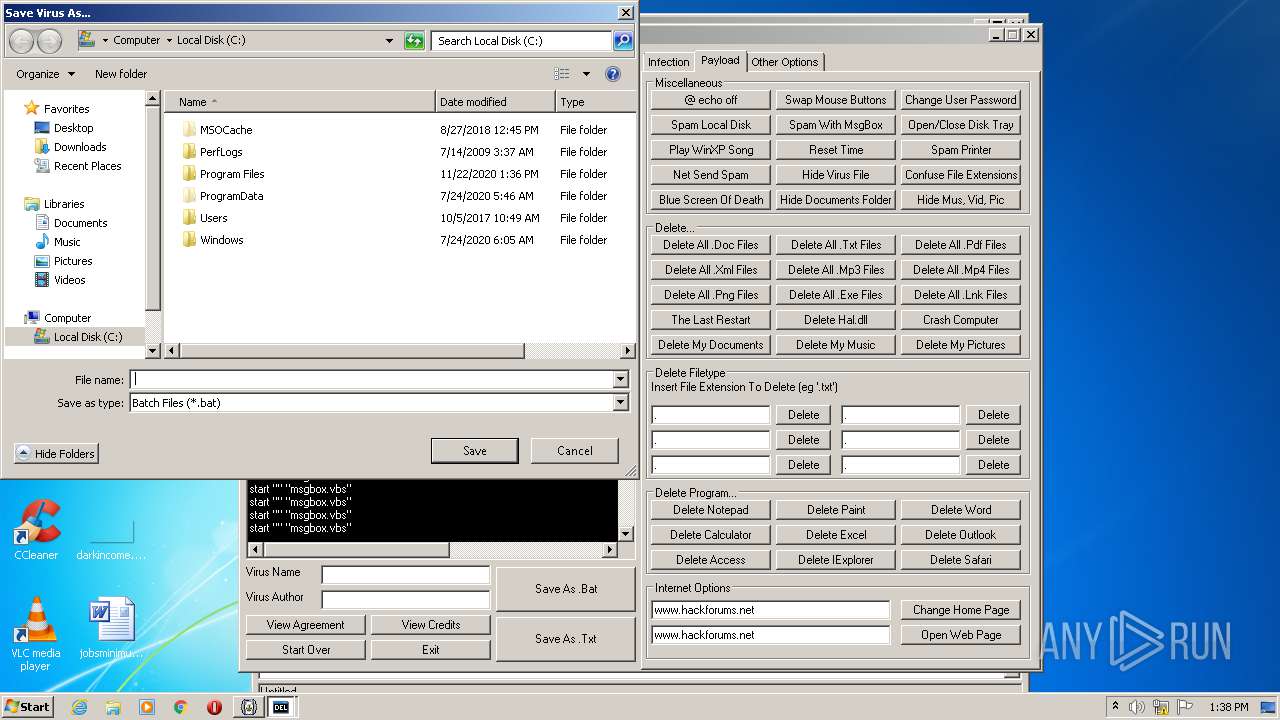The height and width of the screenshot is (720, 1280).
Task: Select Local Disk (C:) in navigation pane
Action: 88,337
